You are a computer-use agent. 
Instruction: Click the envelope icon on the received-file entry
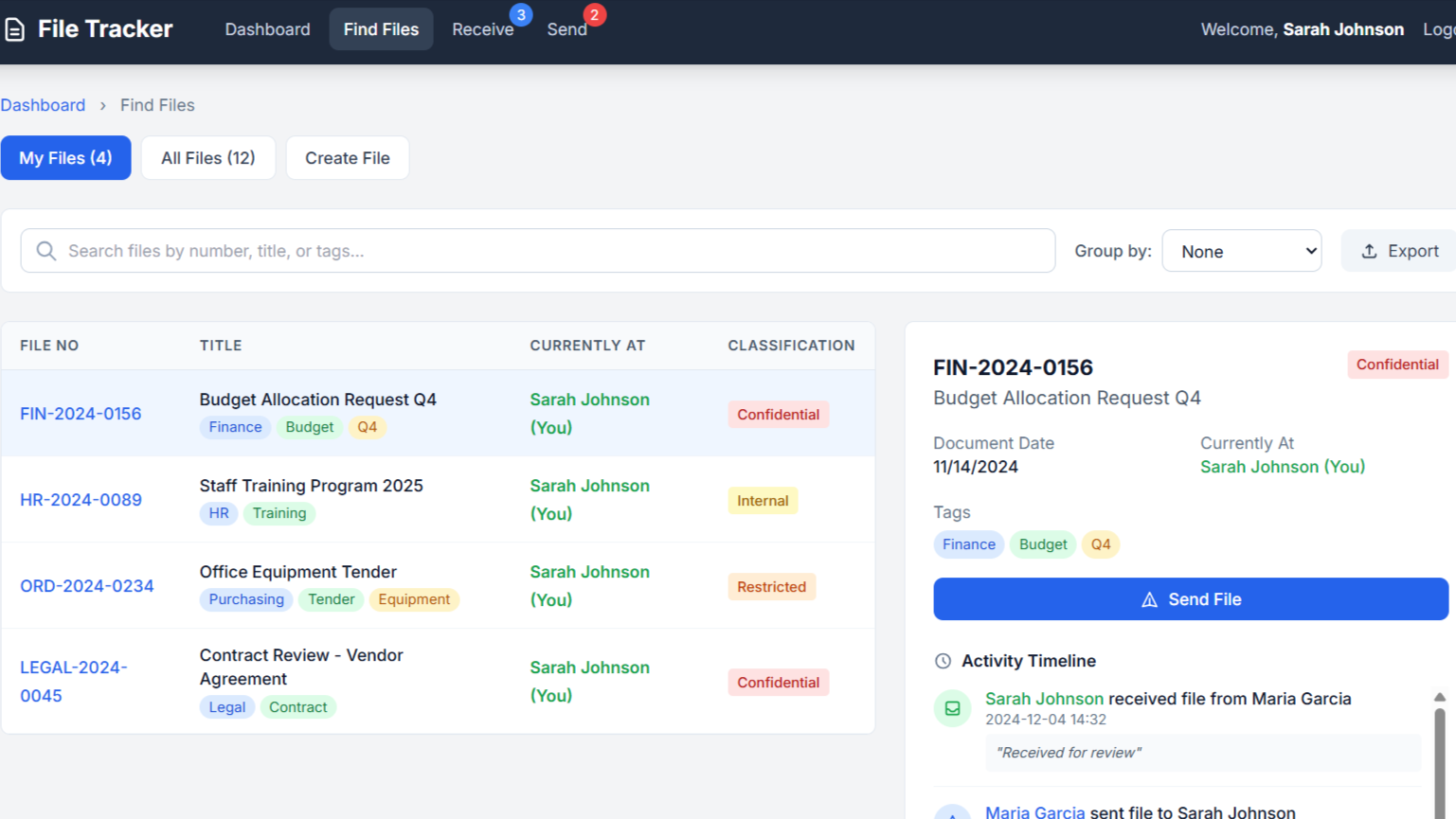[x=952, y=707]
